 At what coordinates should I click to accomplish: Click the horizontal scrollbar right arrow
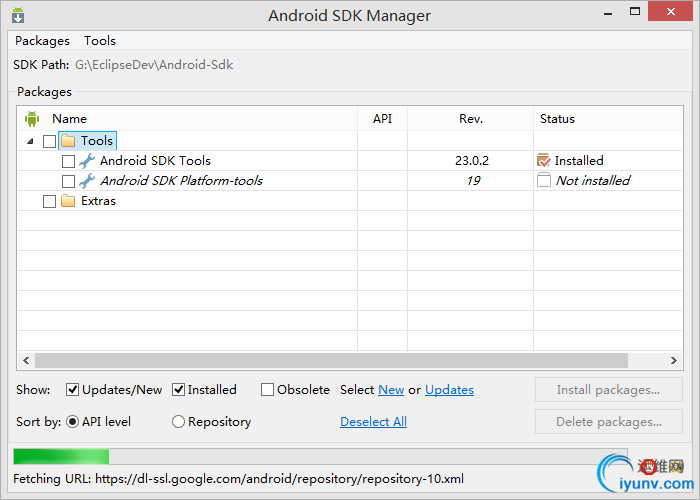click(x=674, y=360)
